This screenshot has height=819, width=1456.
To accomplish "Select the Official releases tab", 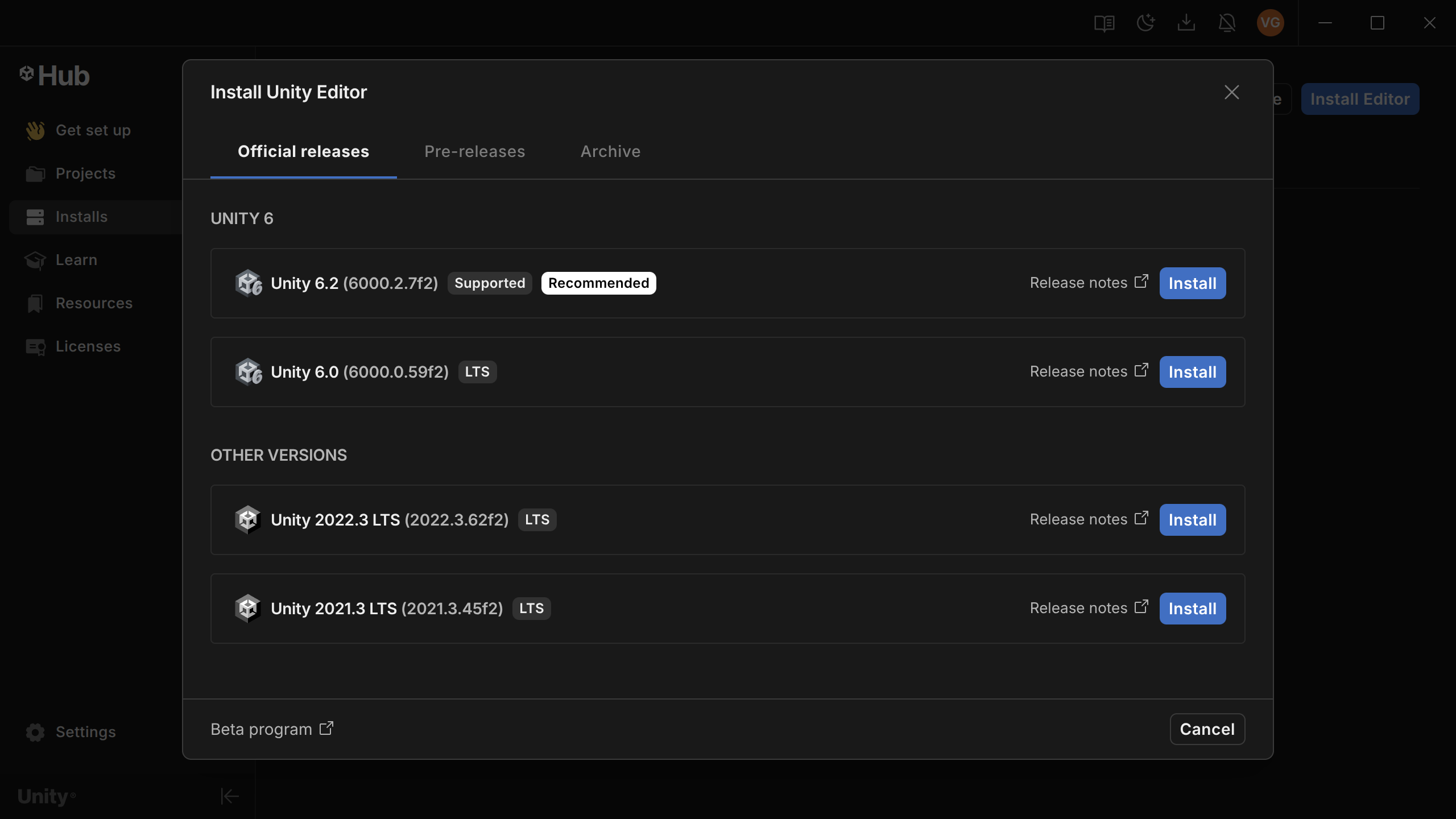I will pos(303,151).
